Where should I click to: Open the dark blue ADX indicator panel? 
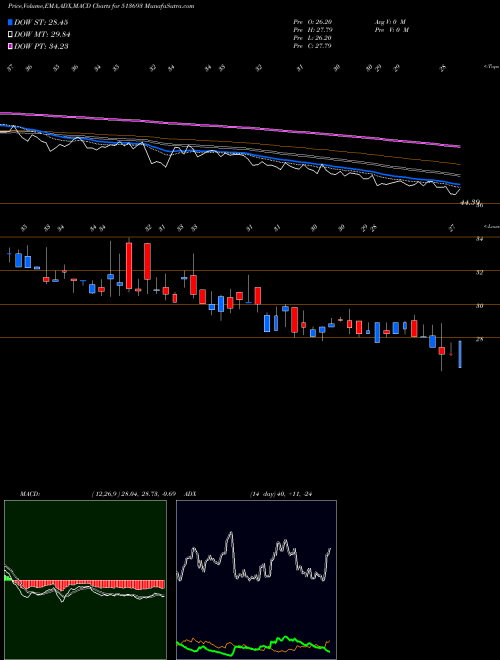[256, 580]
